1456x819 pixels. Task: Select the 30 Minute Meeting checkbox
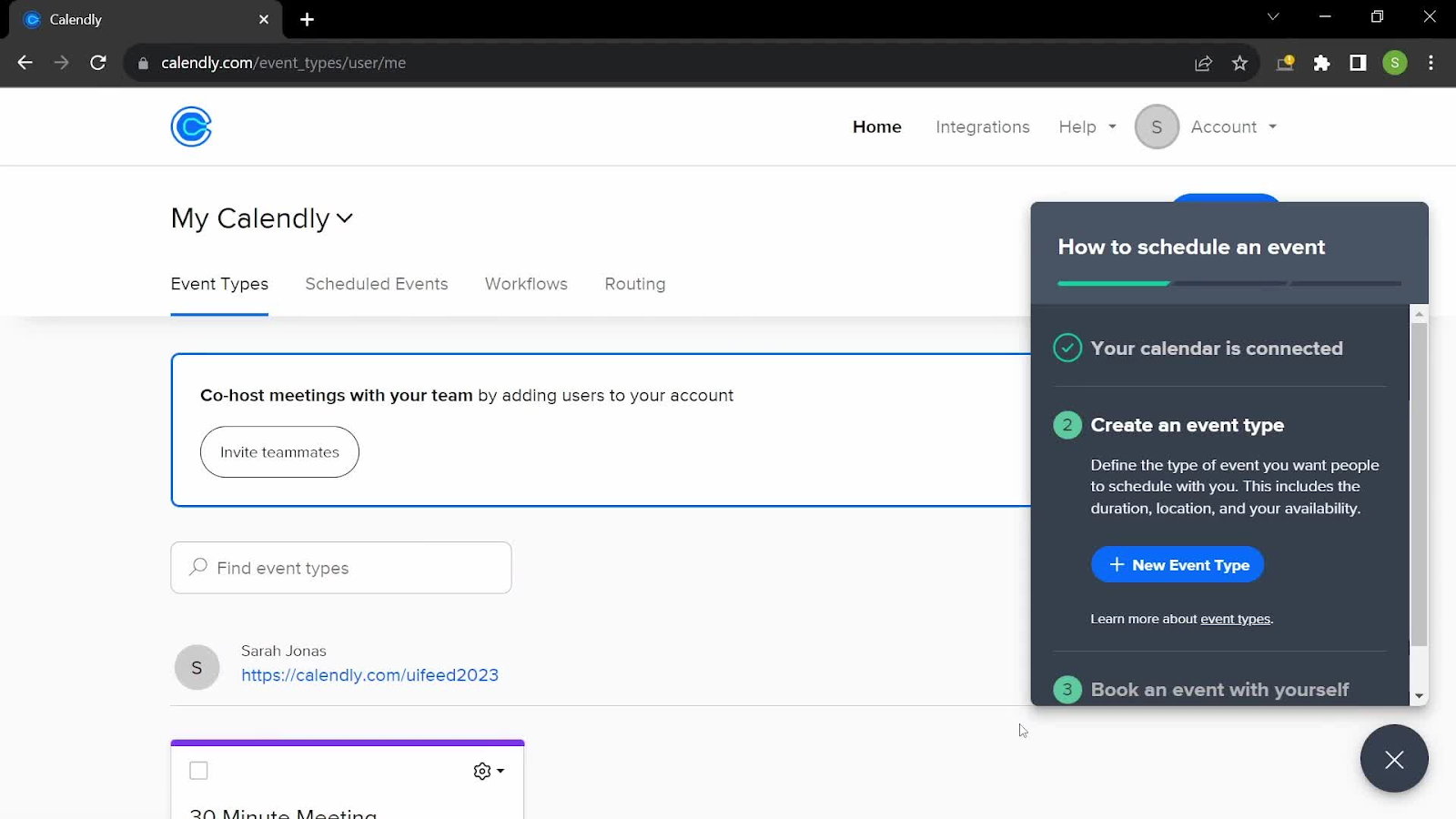pyautogui.click(x=197, y=770)
